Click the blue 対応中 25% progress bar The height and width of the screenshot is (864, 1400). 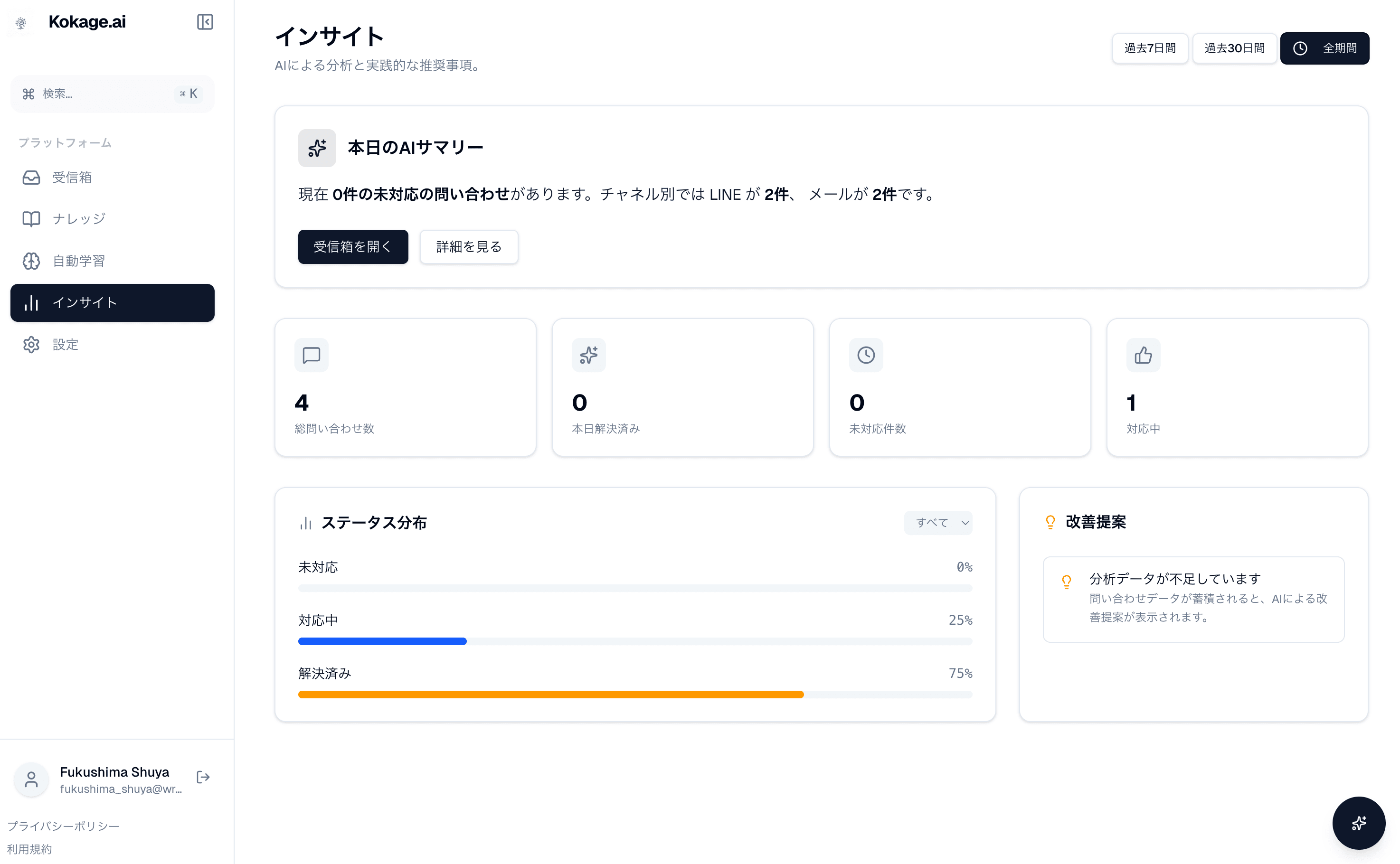click(382, 641)
